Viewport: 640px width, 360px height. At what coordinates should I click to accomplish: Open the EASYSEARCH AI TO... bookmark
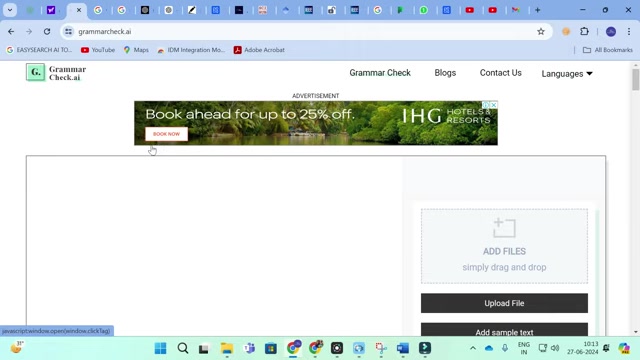(39, 50)
